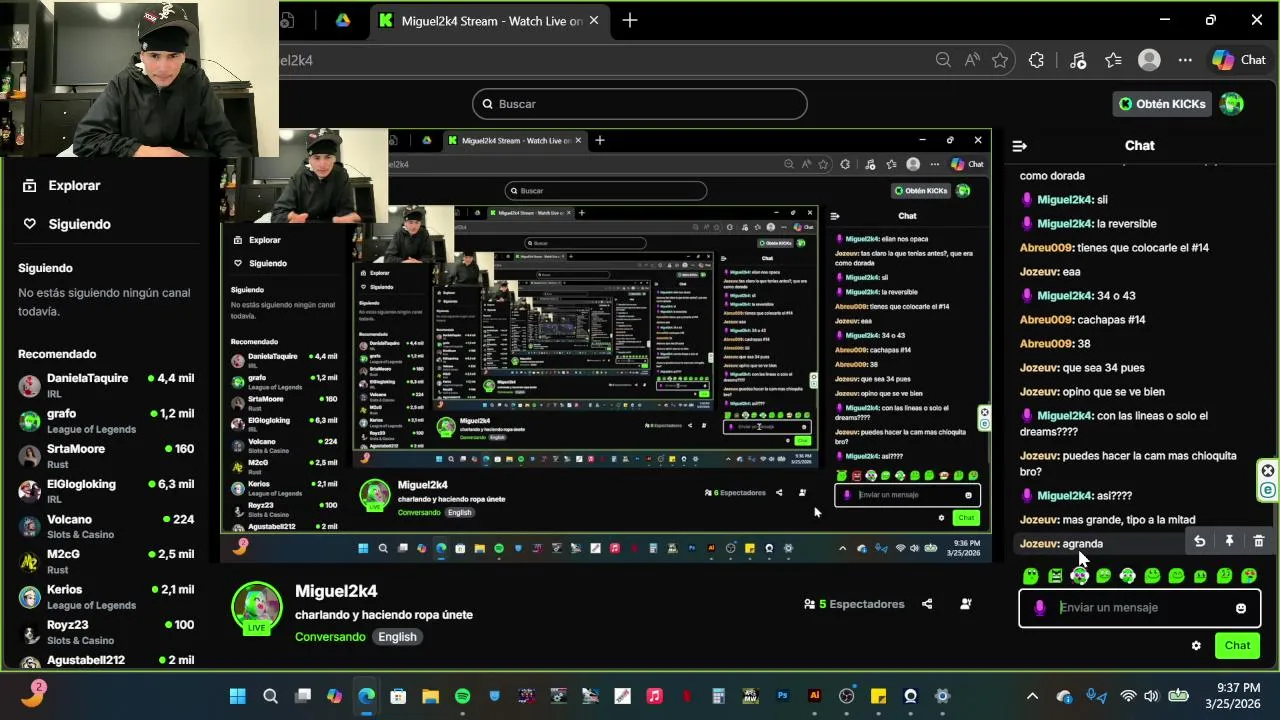The width and height of the screenshot is (1280, 720).
Task: Open recommended channel grafo
Action: click(x=106, y=420)
